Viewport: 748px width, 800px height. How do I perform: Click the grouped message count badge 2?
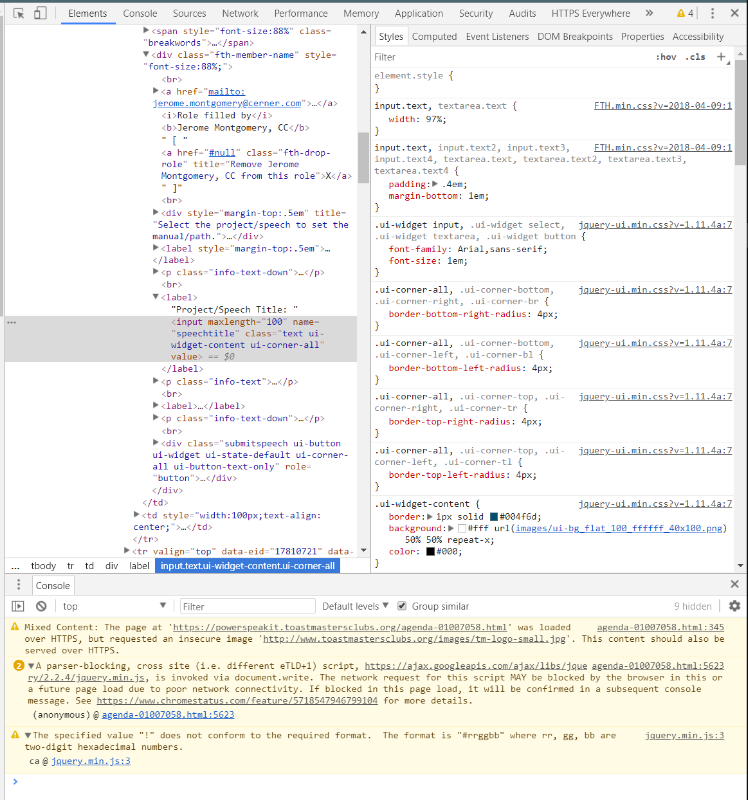(18, 666)
